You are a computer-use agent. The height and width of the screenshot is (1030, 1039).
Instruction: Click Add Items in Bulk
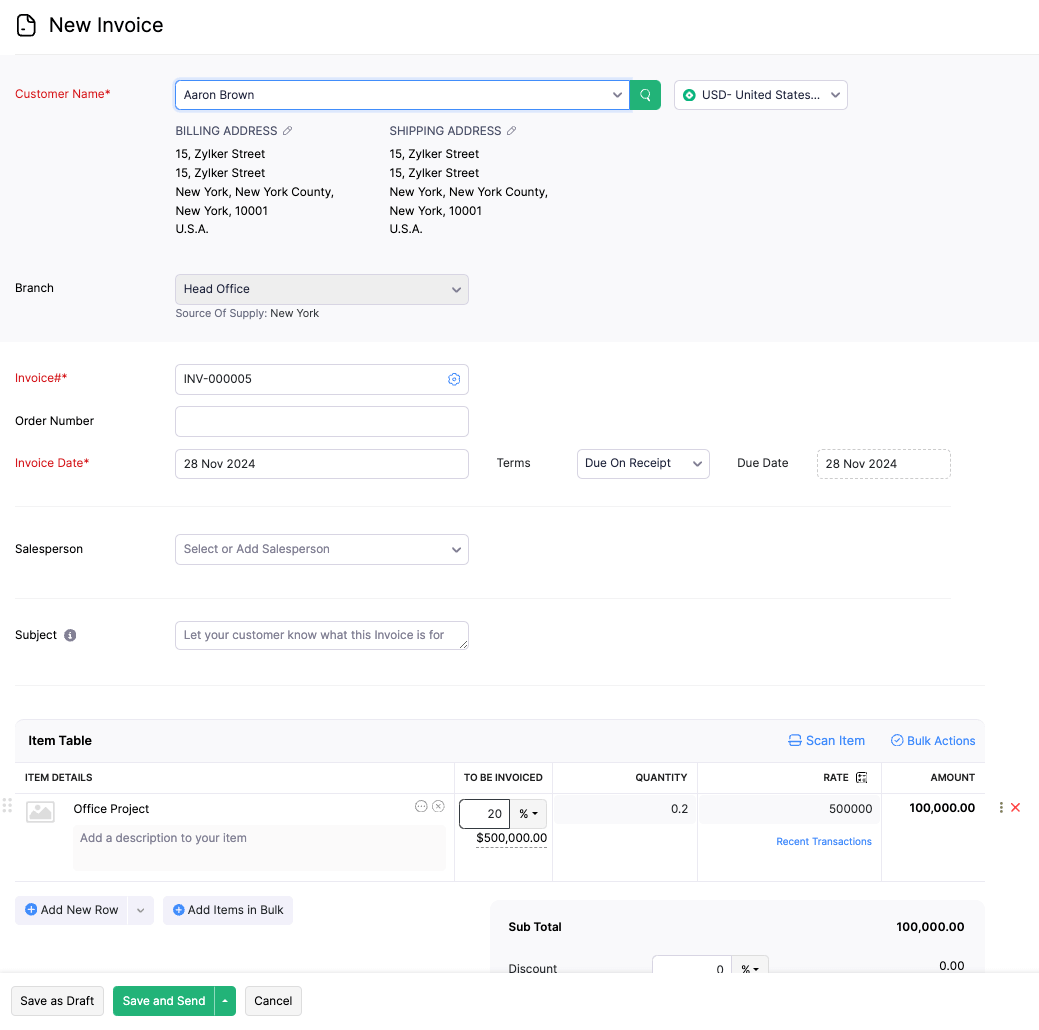[227, 910]
